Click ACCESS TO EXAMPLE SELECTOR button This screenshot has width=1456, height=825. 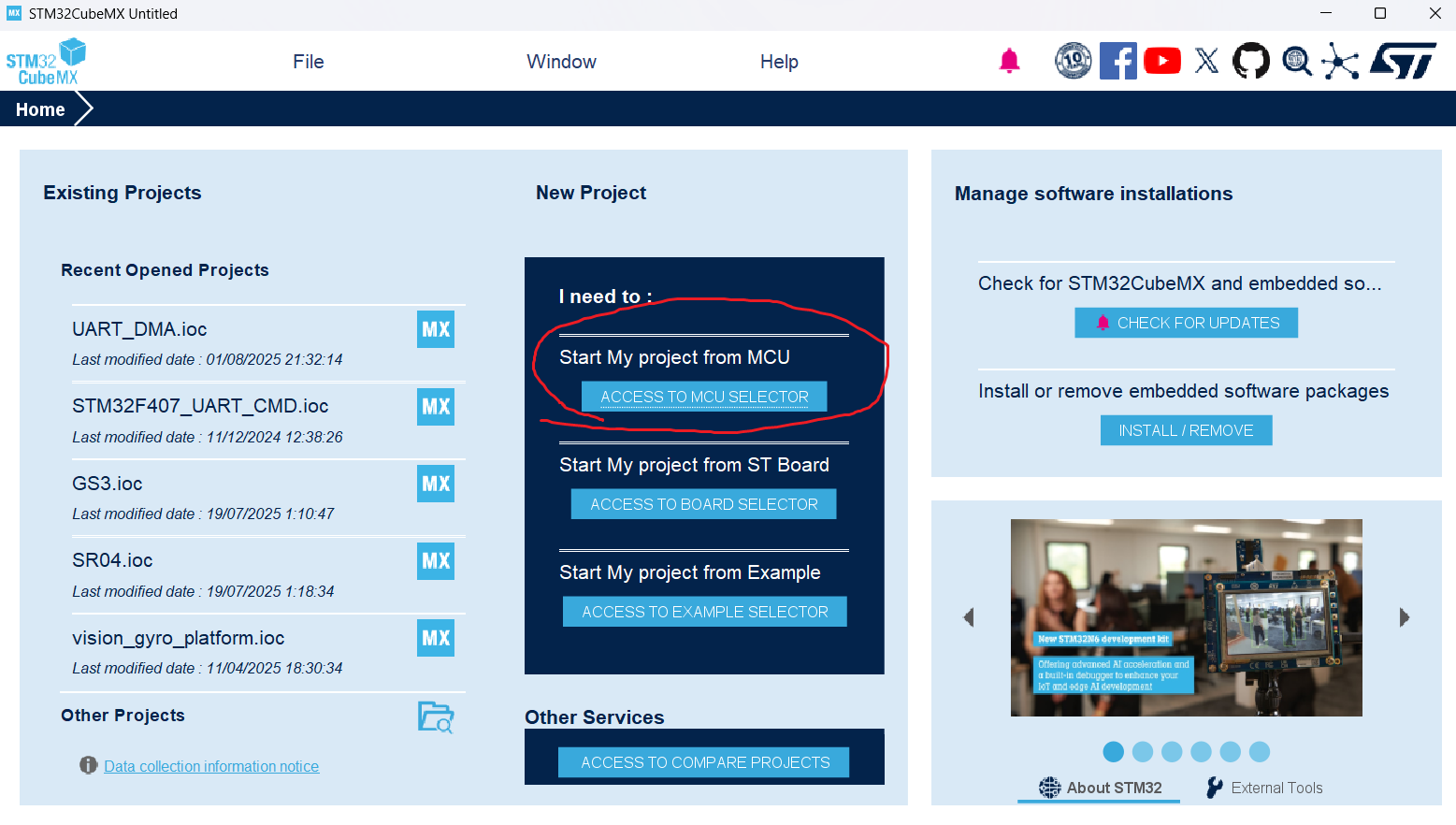[x=705, y=612]
